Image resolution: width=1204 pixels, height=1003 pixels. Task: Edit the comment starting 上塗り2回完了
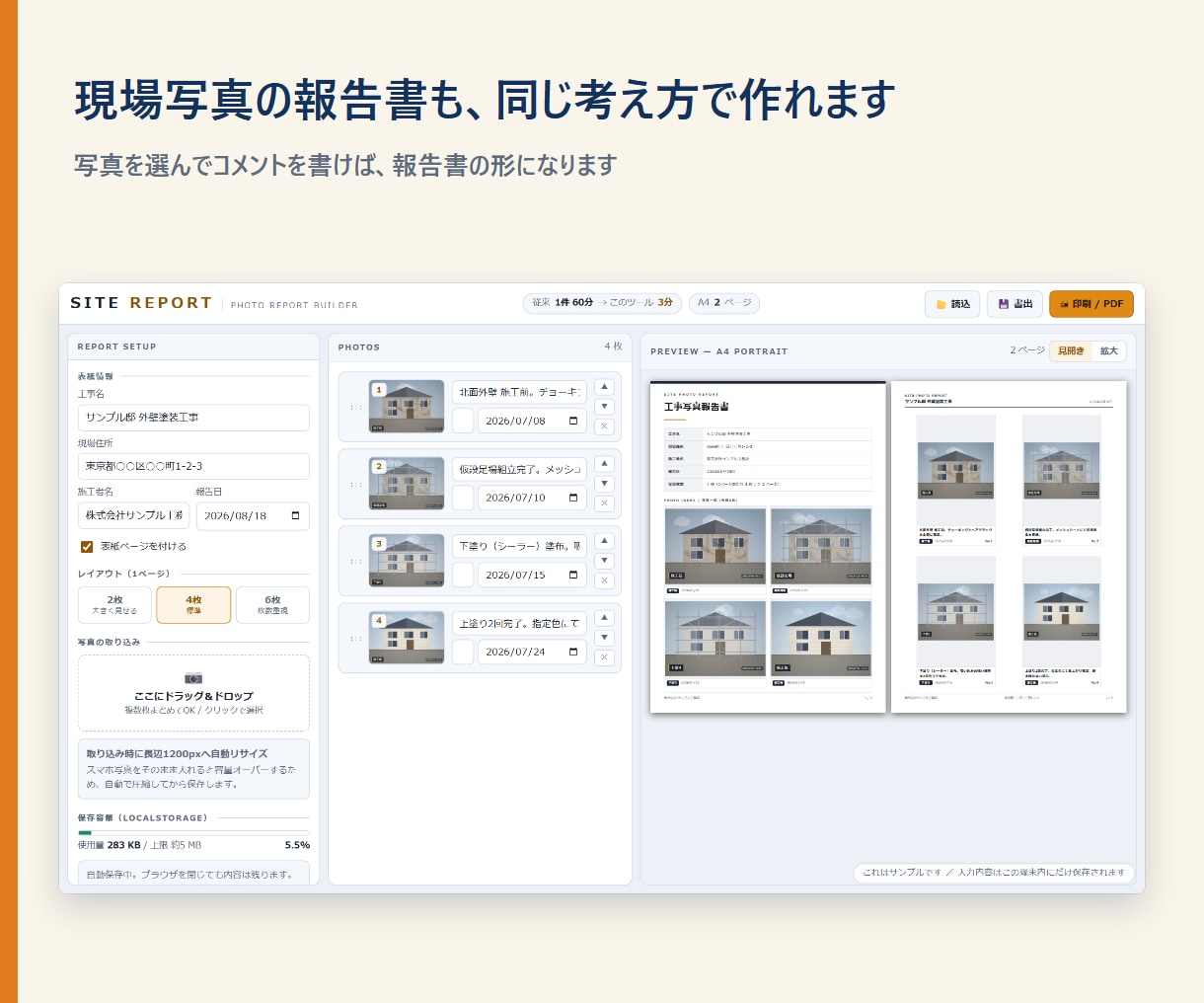click(x=519, y=623)
